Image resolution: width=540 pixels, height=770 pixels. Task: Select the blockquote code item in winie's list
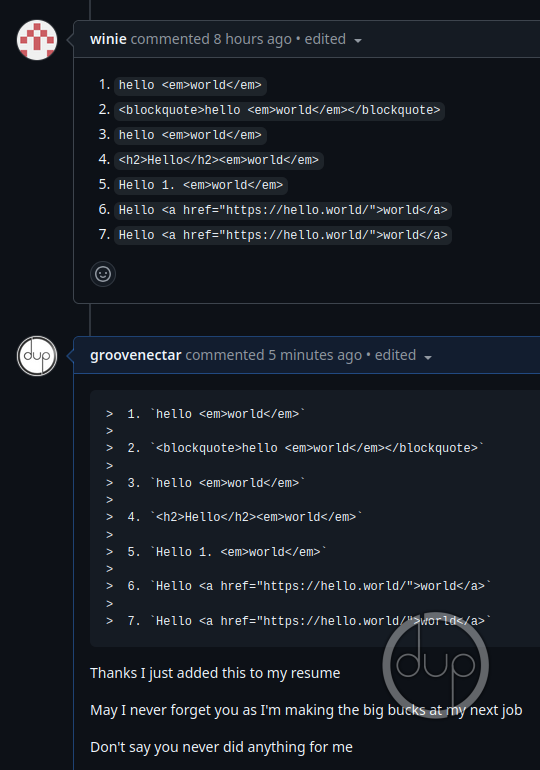click(x=279, y=110)
